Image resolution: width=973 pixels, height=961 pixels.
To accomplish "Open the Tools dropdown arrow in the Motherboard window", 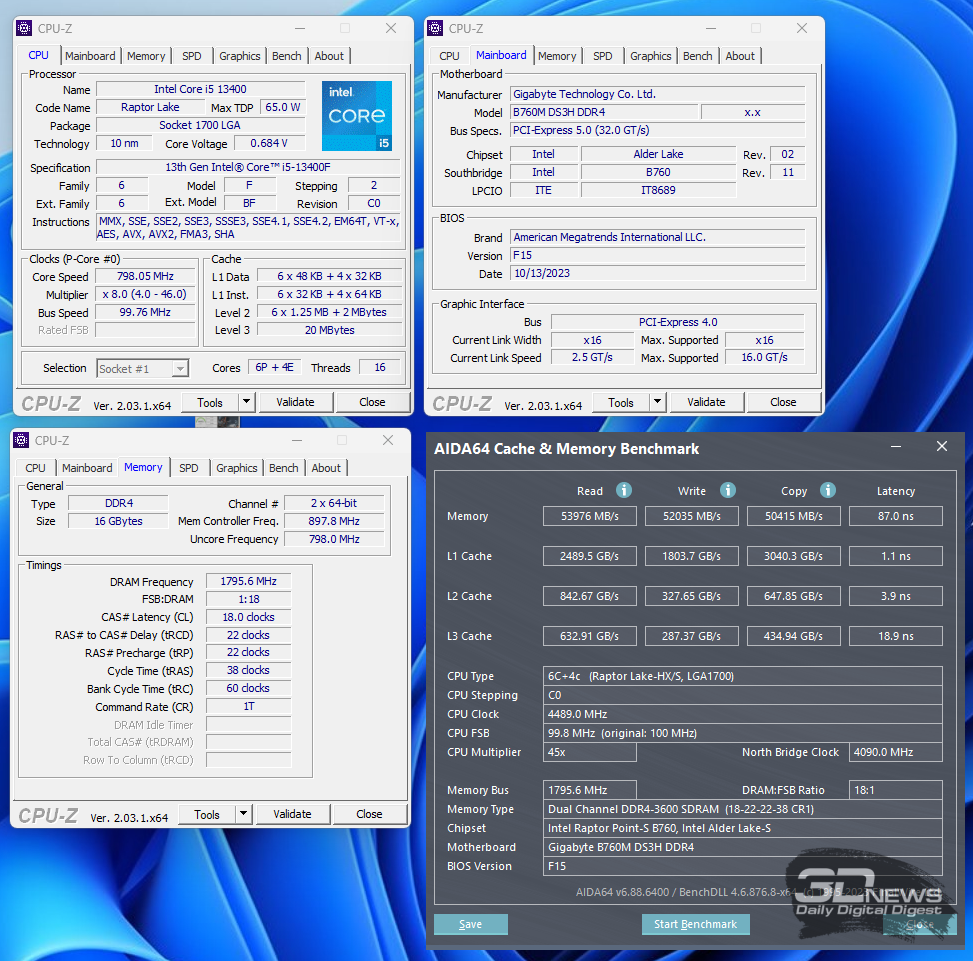I will (x=657, y=402).
